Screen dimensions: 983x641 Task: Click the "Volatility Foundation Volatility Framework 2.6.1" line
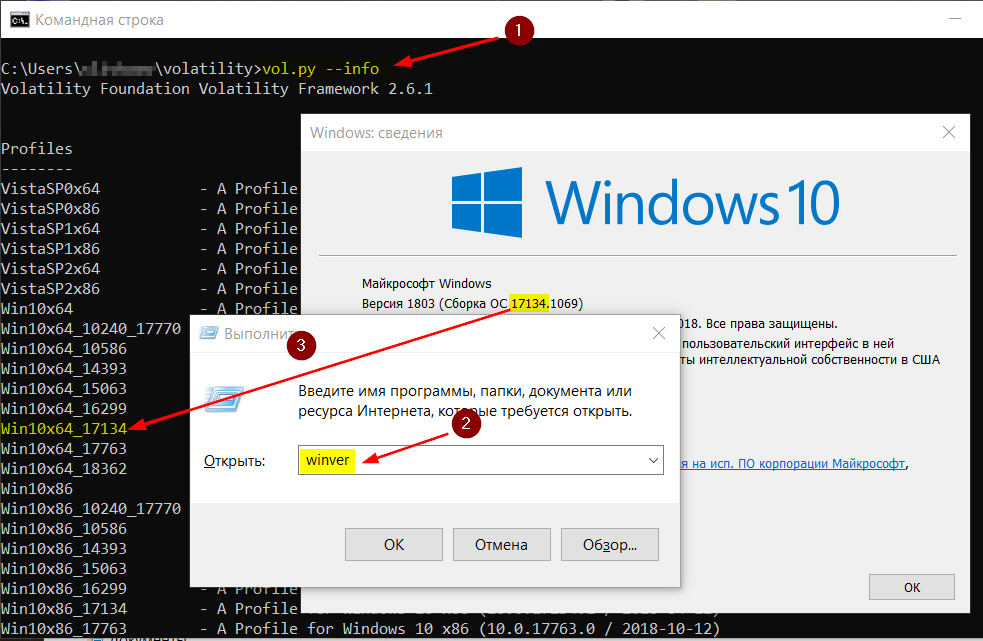tap(217, 88)
